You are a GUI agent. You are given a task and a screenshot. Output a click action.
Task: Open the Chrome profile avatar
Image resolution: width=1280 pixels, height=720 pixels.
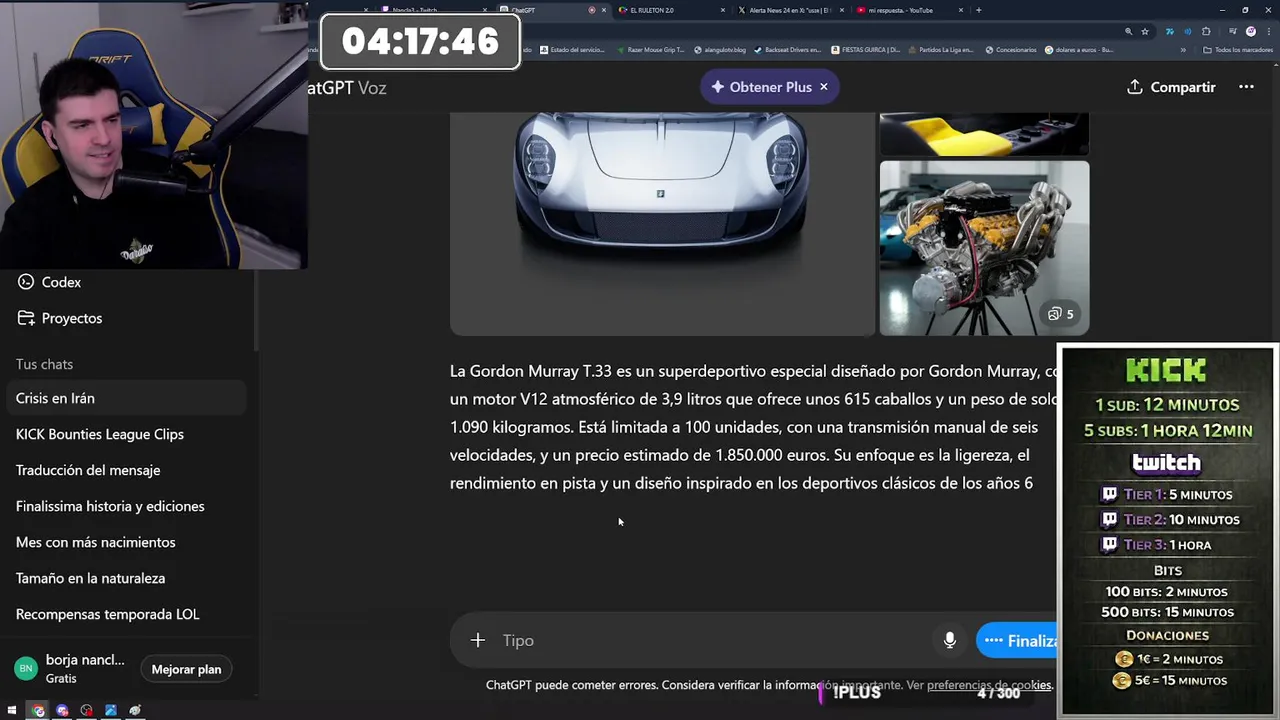[1251, 31]
